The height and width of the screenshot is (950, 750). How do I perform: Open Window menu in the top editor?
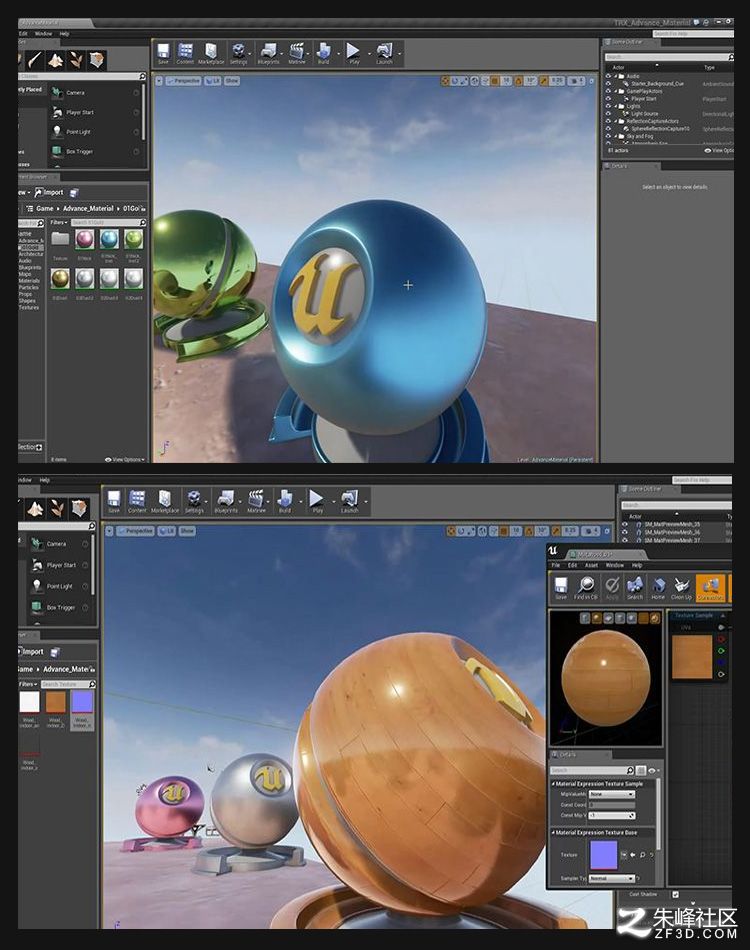tap(43, 34)
